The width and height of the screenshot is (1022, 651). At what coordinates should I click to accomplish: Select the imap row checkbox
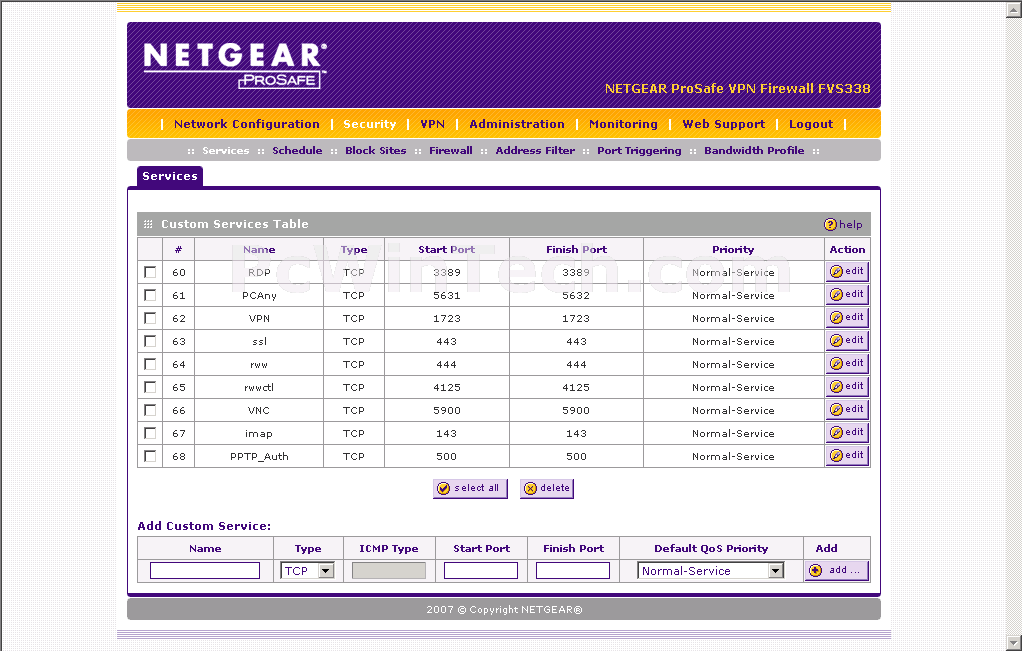click(x=150, y=433)
